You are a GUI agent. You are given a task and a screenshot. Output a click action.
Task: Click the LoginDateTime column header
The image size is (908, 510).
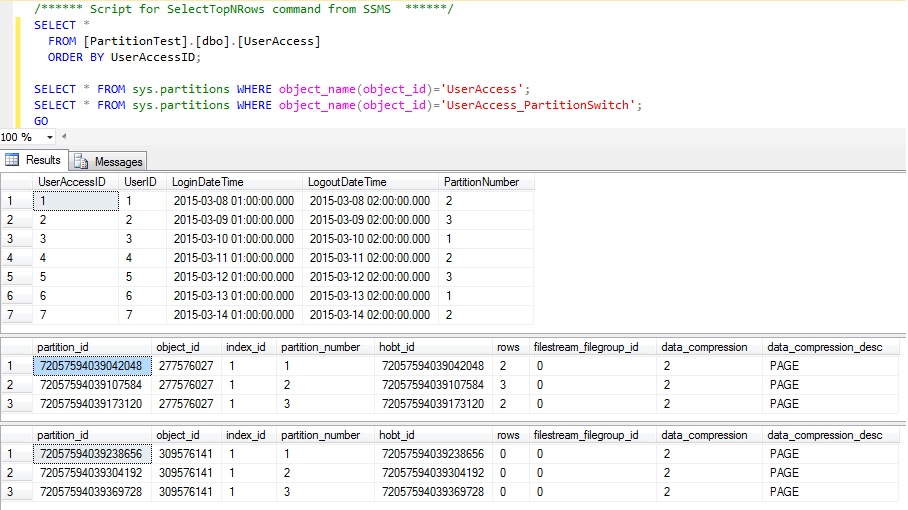[208, 182]
